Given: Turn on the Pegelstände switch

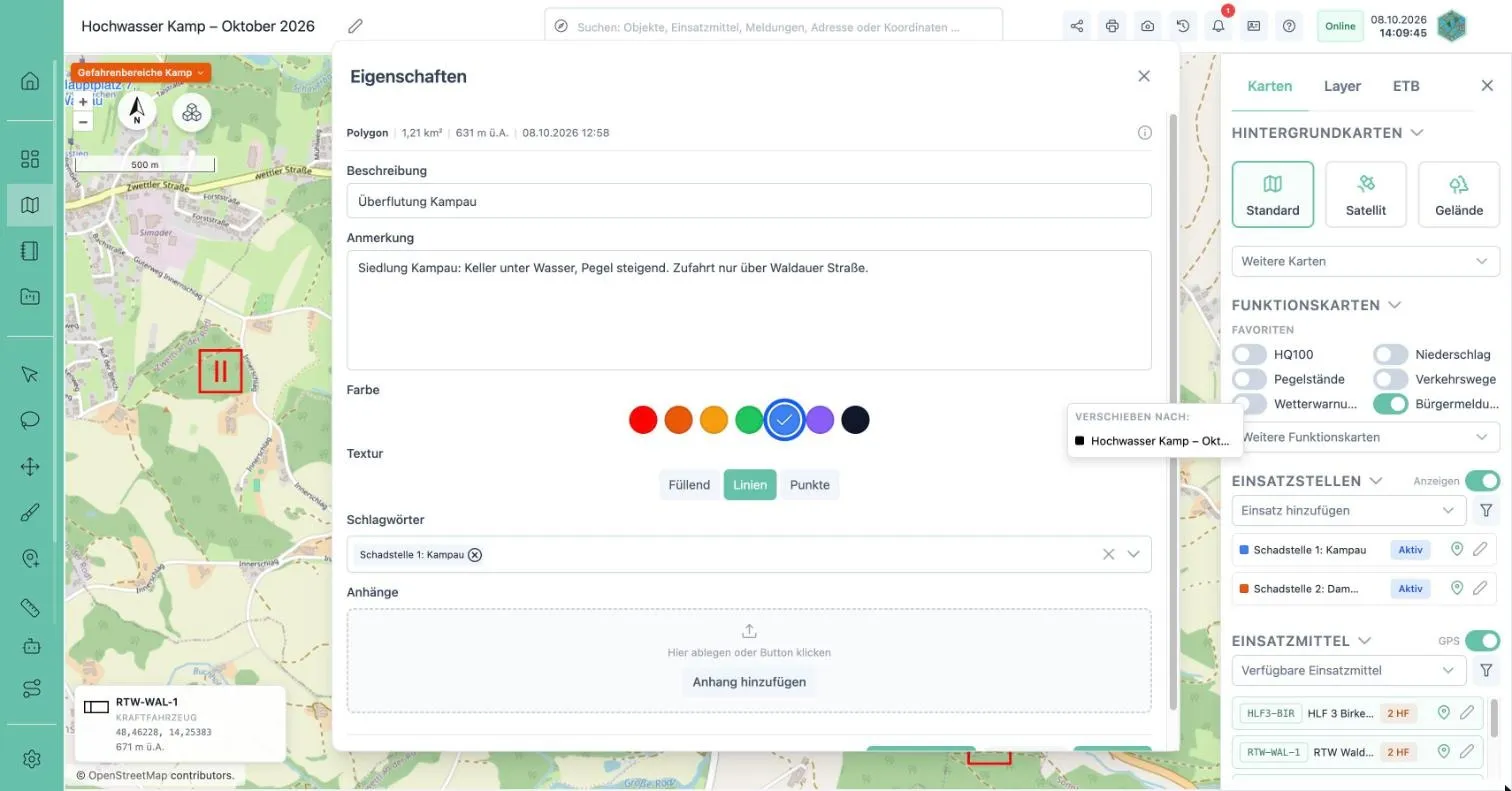Looking at the screenshot, I should click(x=1249, y=379).
